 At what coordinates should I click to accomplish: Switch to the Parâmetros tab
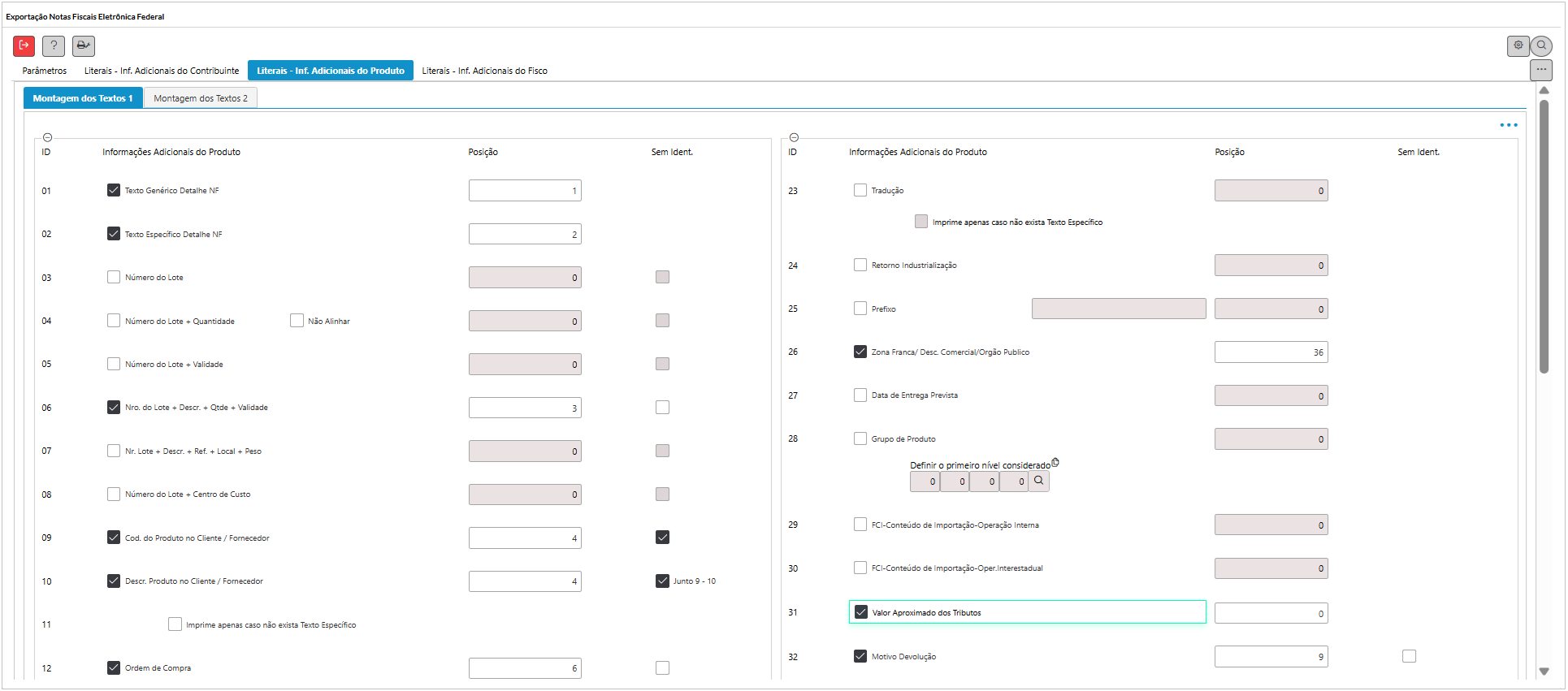[x=45, y=71]
